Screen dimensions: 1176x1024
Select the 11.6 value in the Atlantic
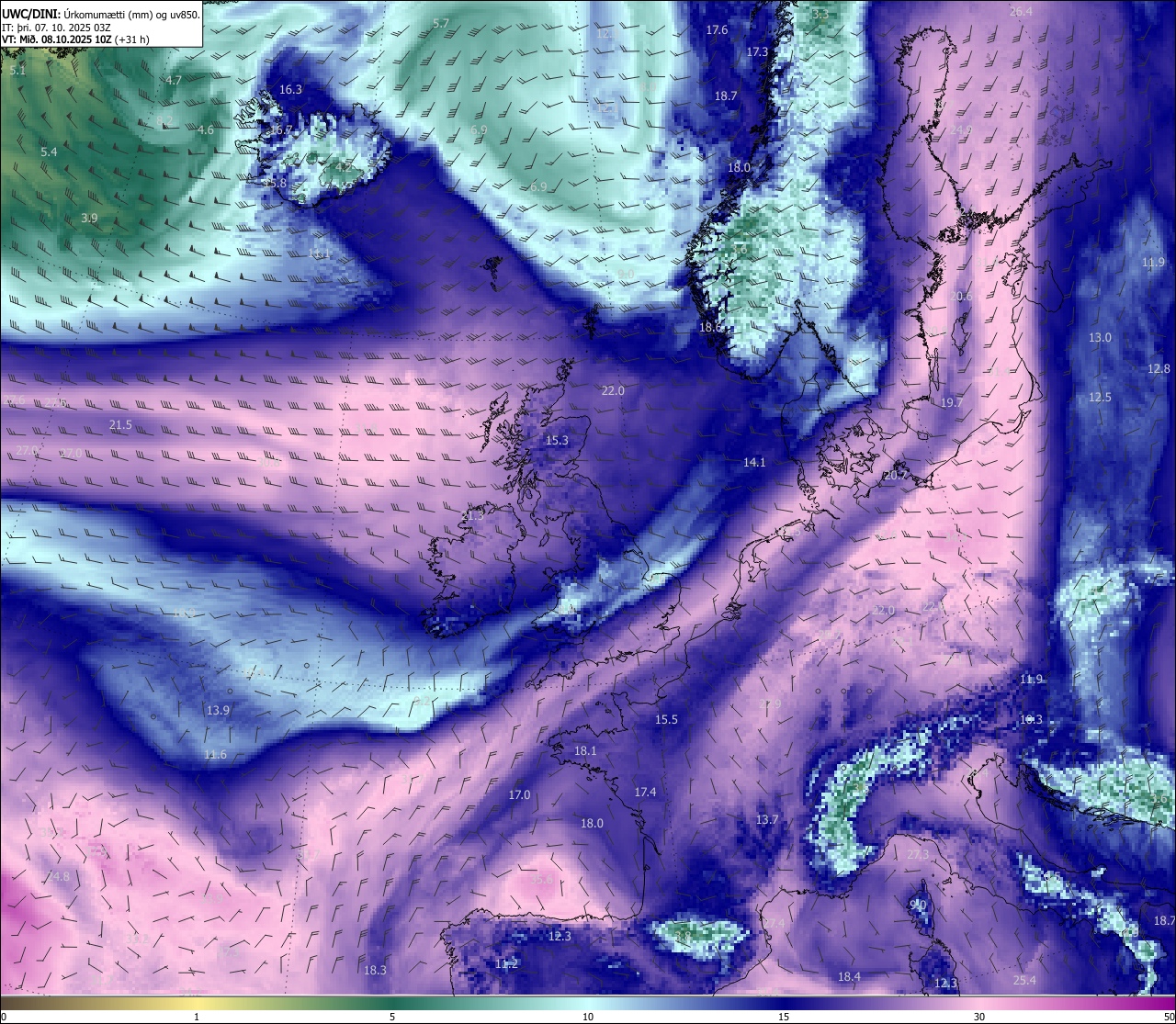(x=215, y=754)
